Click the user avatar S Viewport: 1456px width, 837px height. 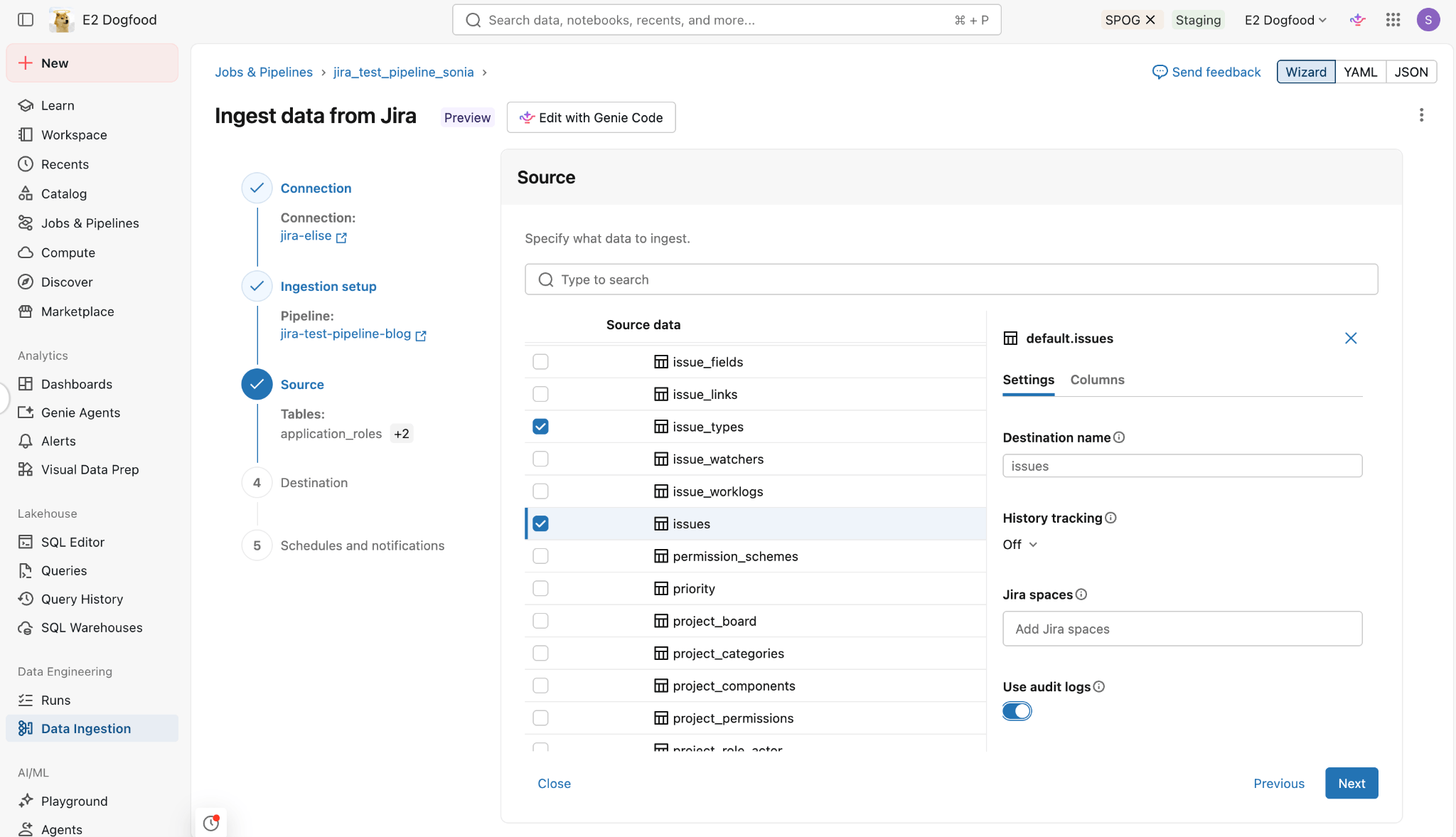click(x=1428, y=20)
